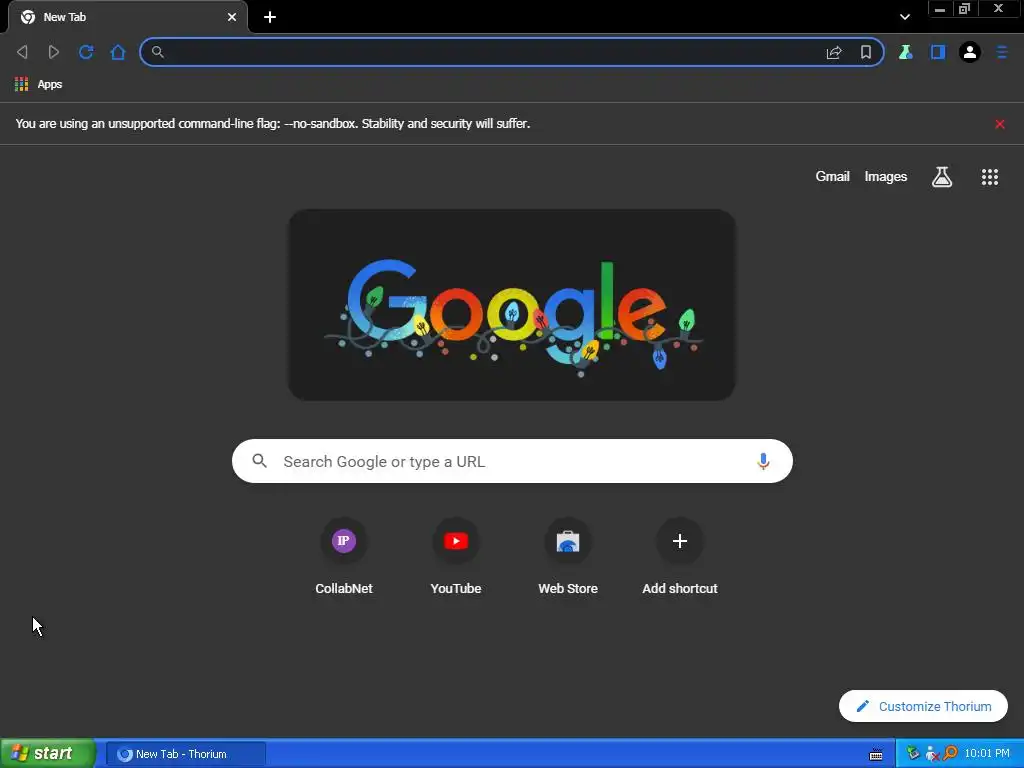Click the taskbar clock 10:01 PM
The height and width of the screenshot is (768, 1024).
(x=987, y=754)
